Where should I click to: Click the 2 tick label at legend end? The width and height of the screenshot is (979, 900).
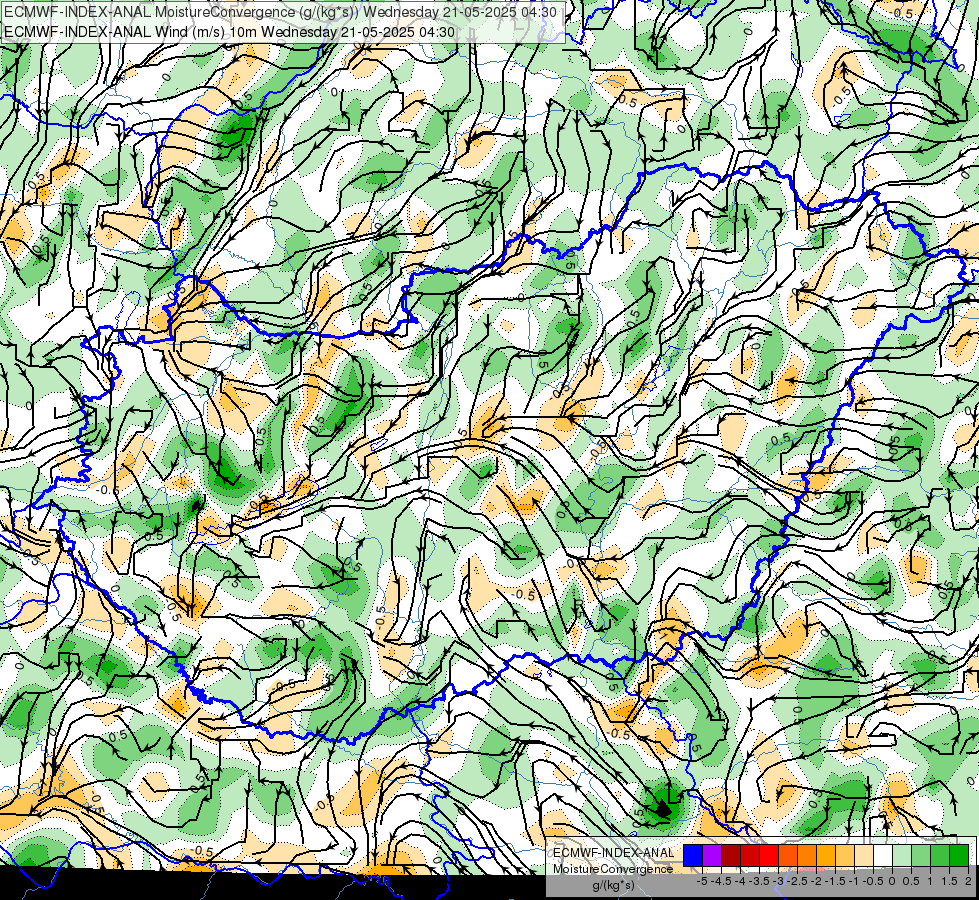click(968, 881)
